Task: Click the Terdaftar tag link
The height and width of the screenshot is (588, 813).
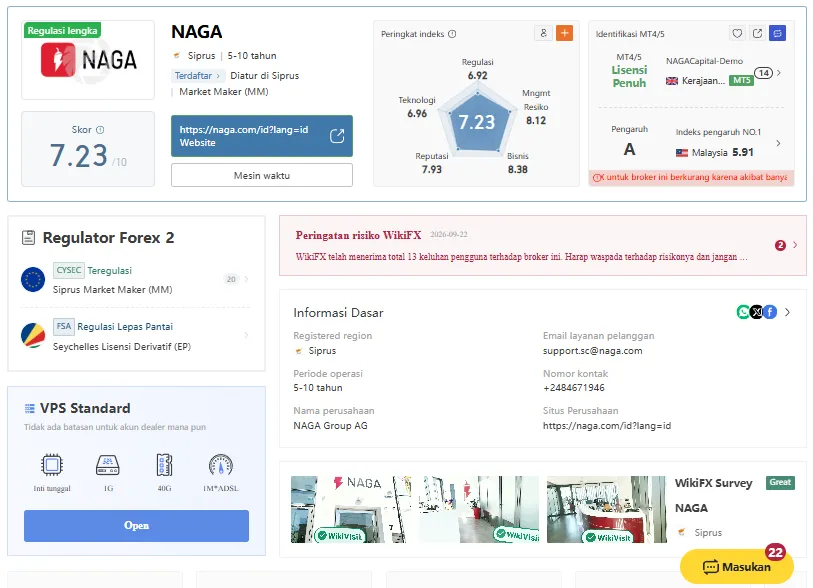Action: point(197,76)
